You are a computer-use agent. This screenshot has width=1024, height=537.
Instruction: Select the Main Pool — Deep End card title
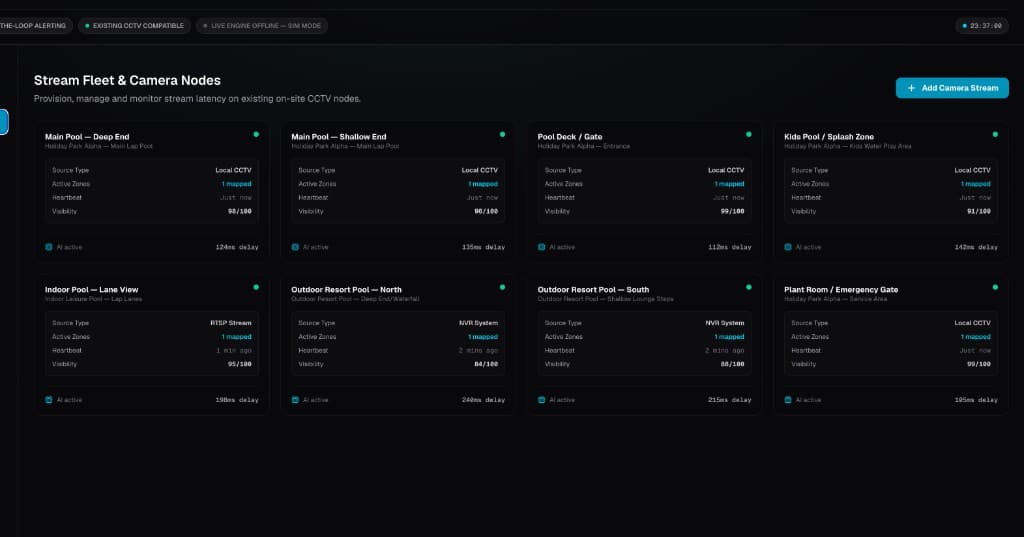coord(87,137)
